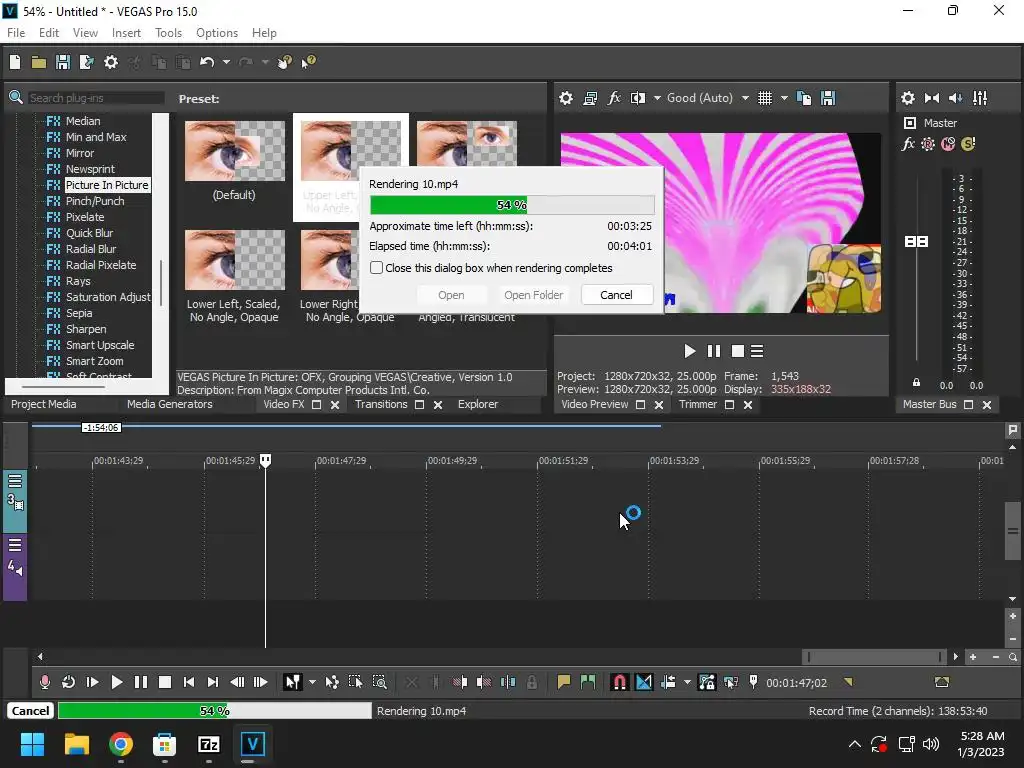This screenshot has width=1024, height=768.
Task: Open the Insert menu
Action: [x=126, y=33]
